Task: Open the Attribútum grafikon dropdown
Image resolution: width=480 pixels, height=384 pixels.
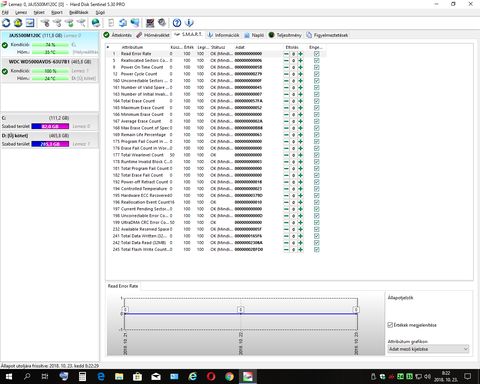Action: (429, 349)
